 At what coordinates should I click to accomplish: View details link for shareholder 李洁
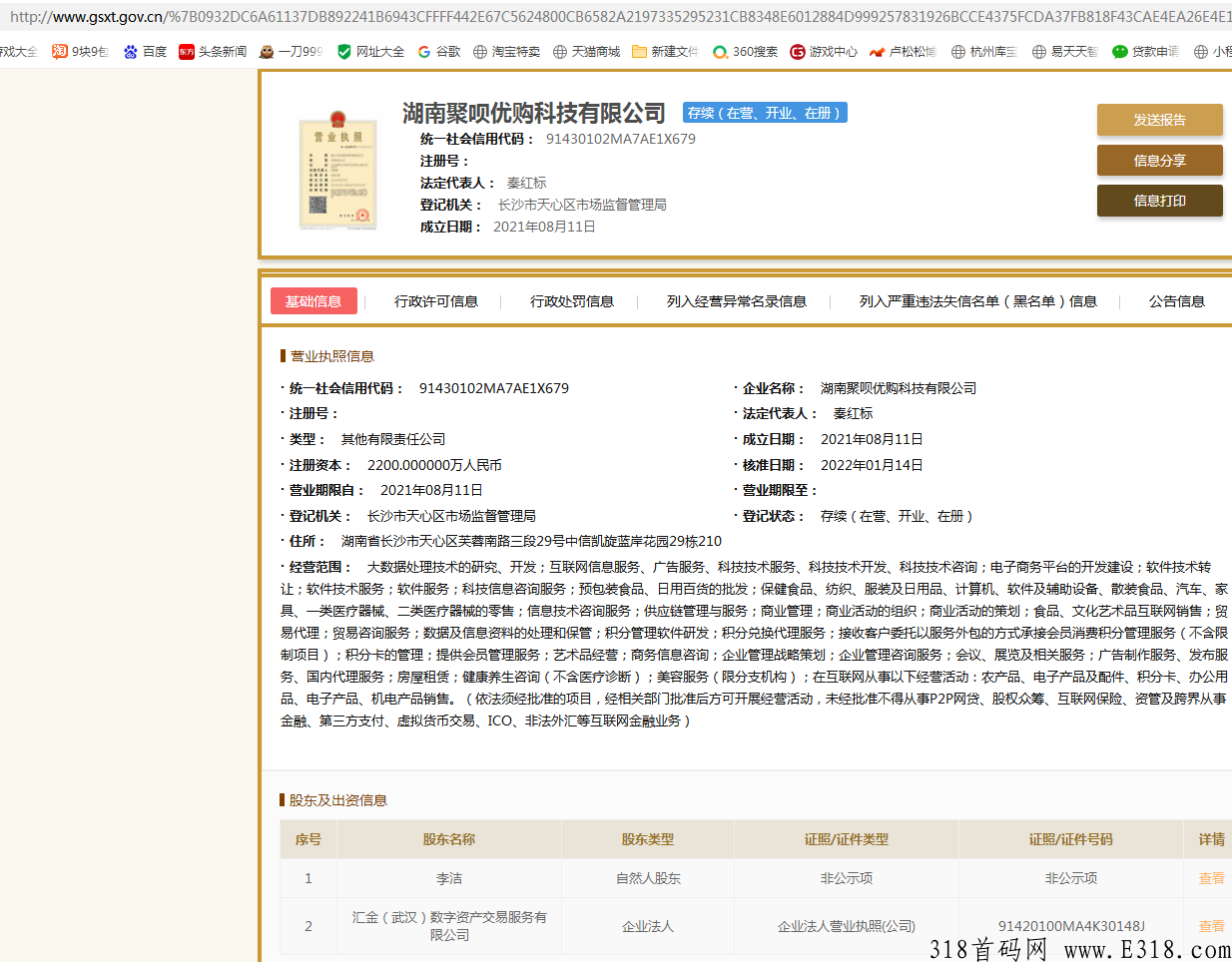1211,878
